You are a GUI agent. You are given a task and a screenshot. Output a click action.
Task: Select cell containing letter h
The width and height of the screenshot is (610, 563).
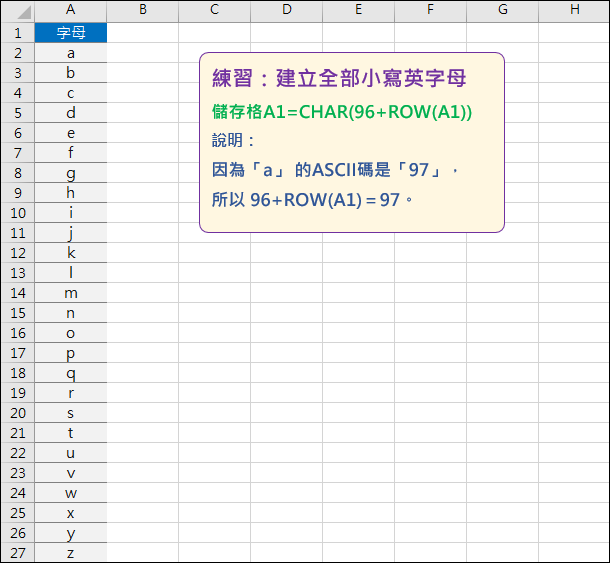click(70, 193)
